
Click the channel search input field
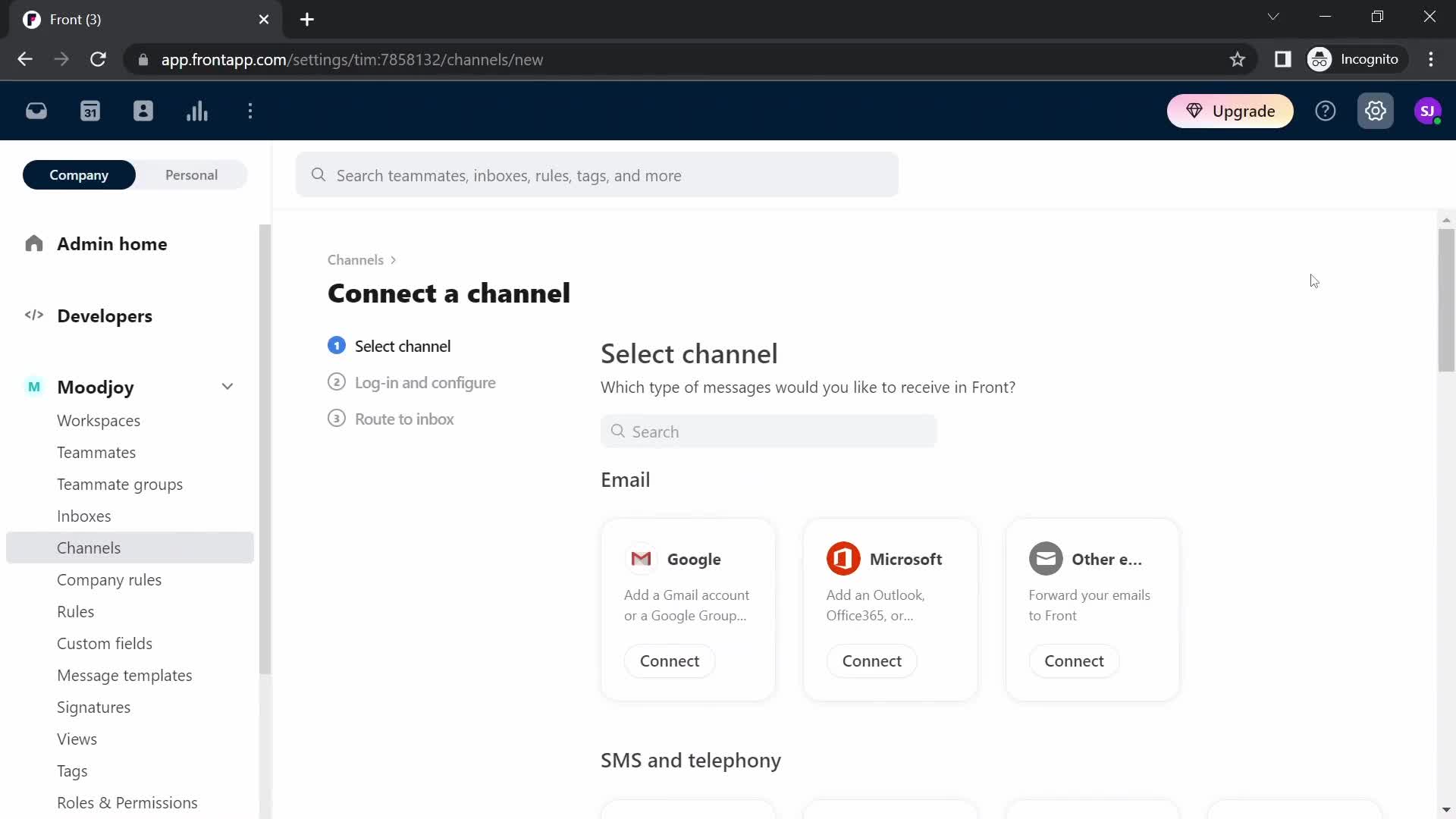coord(768,431)
